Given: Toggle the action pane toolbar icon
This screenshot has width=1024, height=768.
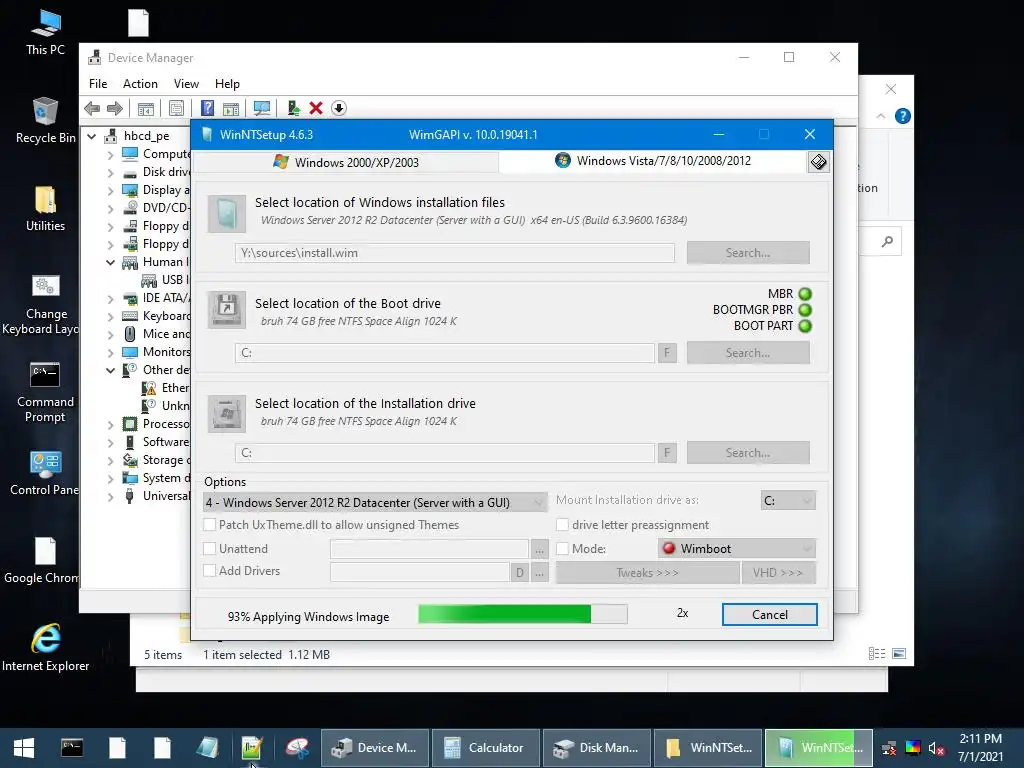Looking at the screenshot, I should point(231,108).
